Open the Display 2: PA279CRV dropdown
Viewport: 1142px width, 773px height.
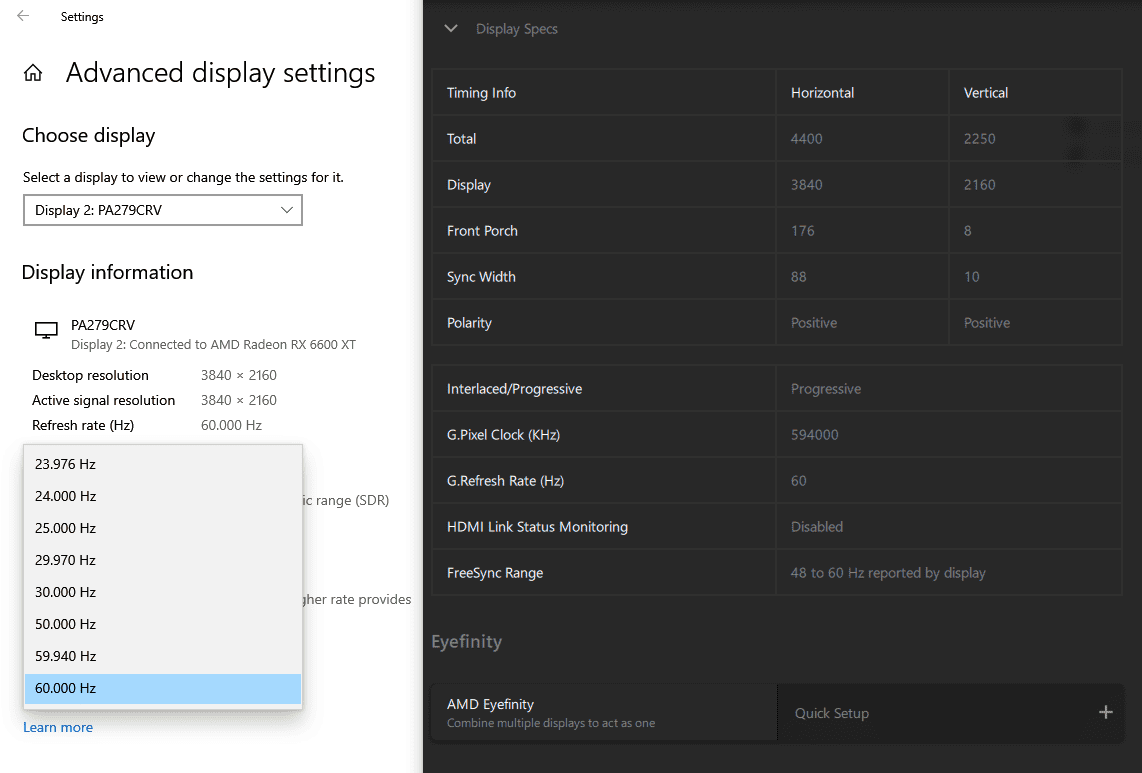163,210
